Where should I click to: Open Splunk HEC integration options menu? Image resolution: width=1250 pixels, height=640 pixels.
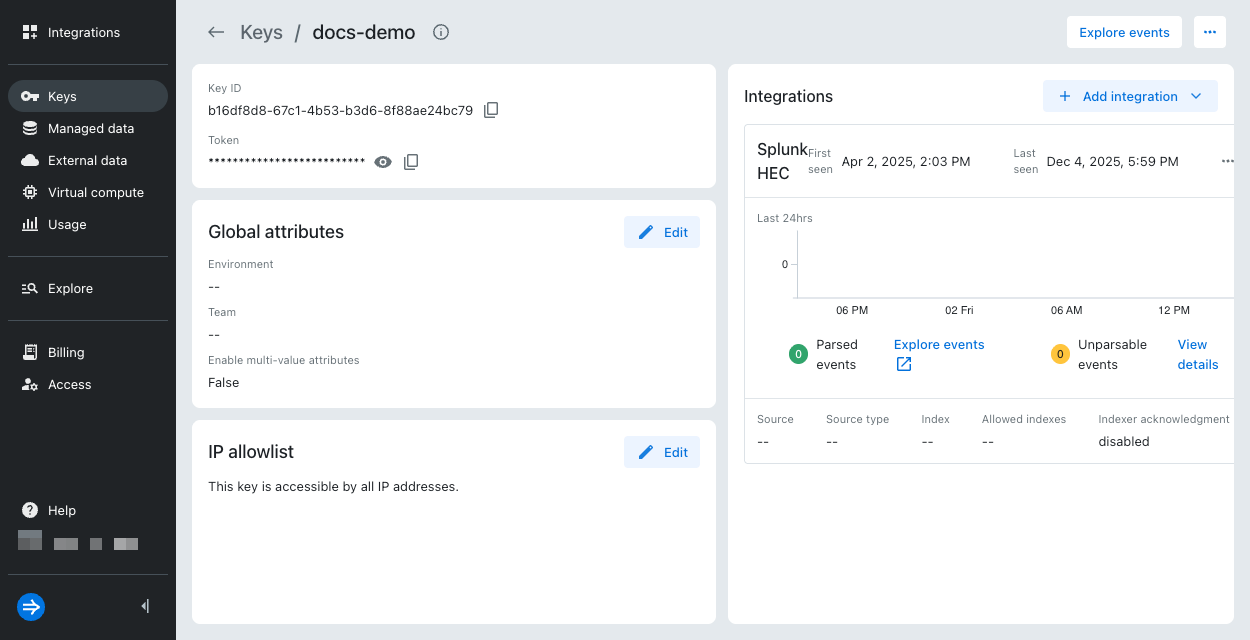pos(1228,161)
